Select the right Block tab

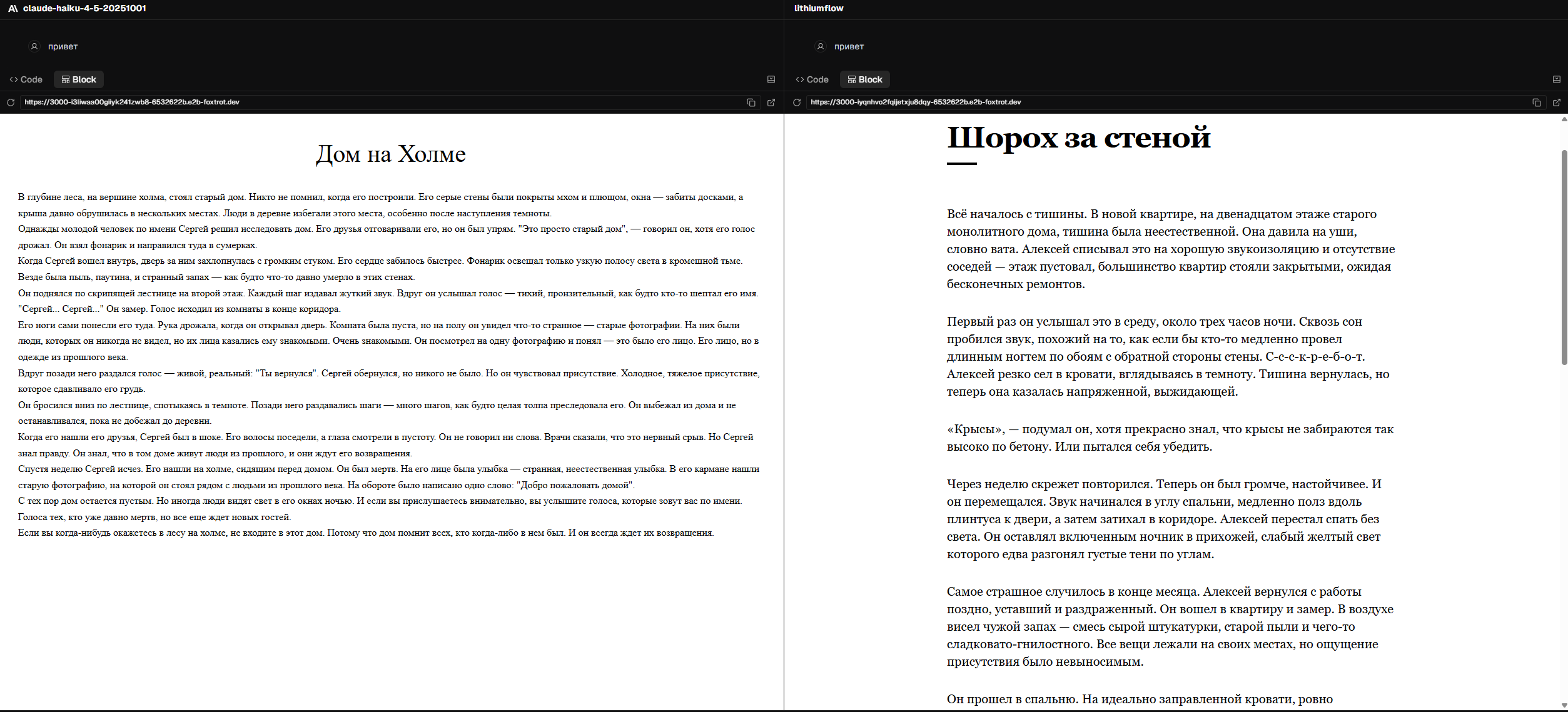click(x=865, y=79)
